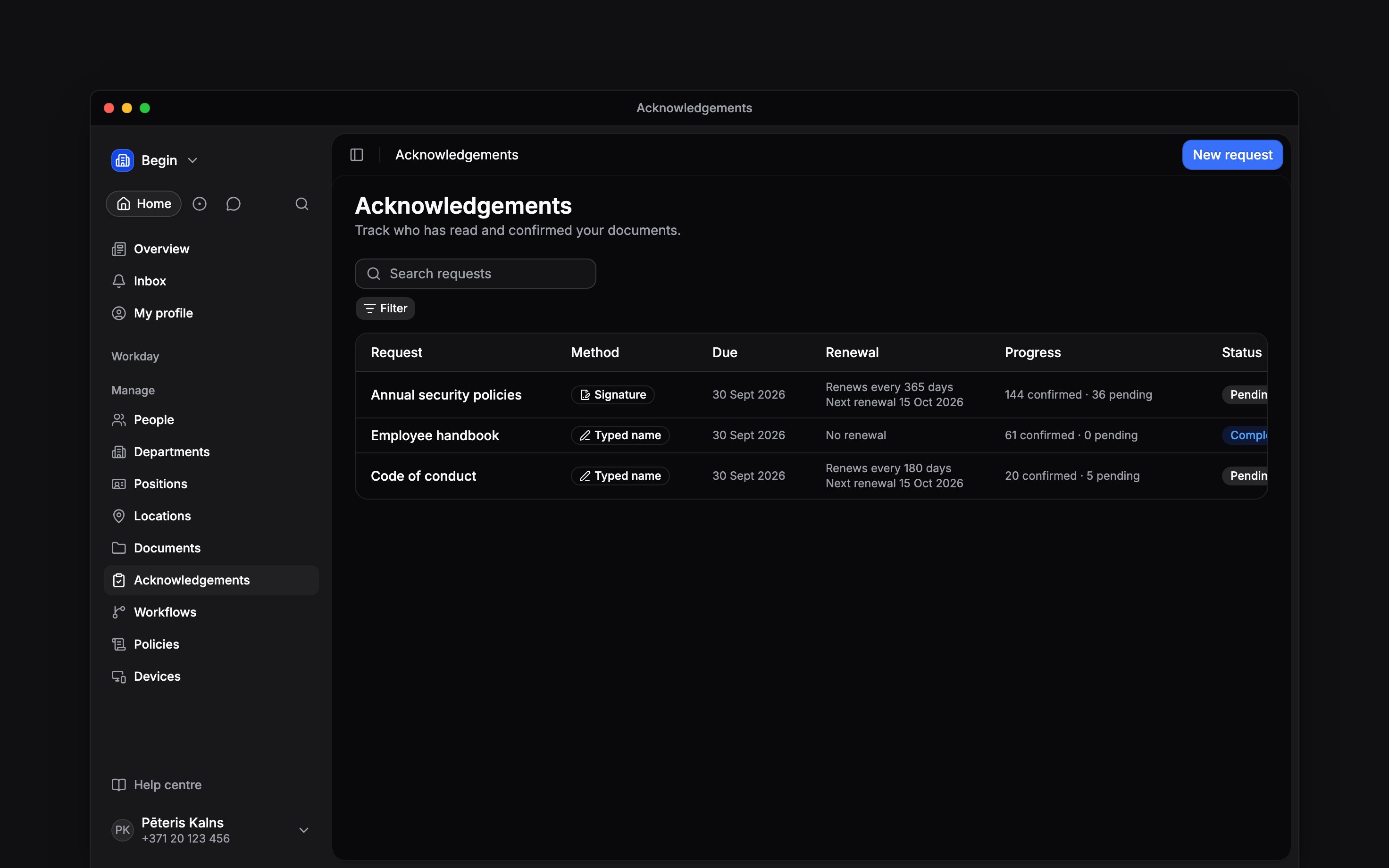This screenshot has height=868, width=1389.
Task: Open the Employee handbook request
Action: (x=435, y=435)
